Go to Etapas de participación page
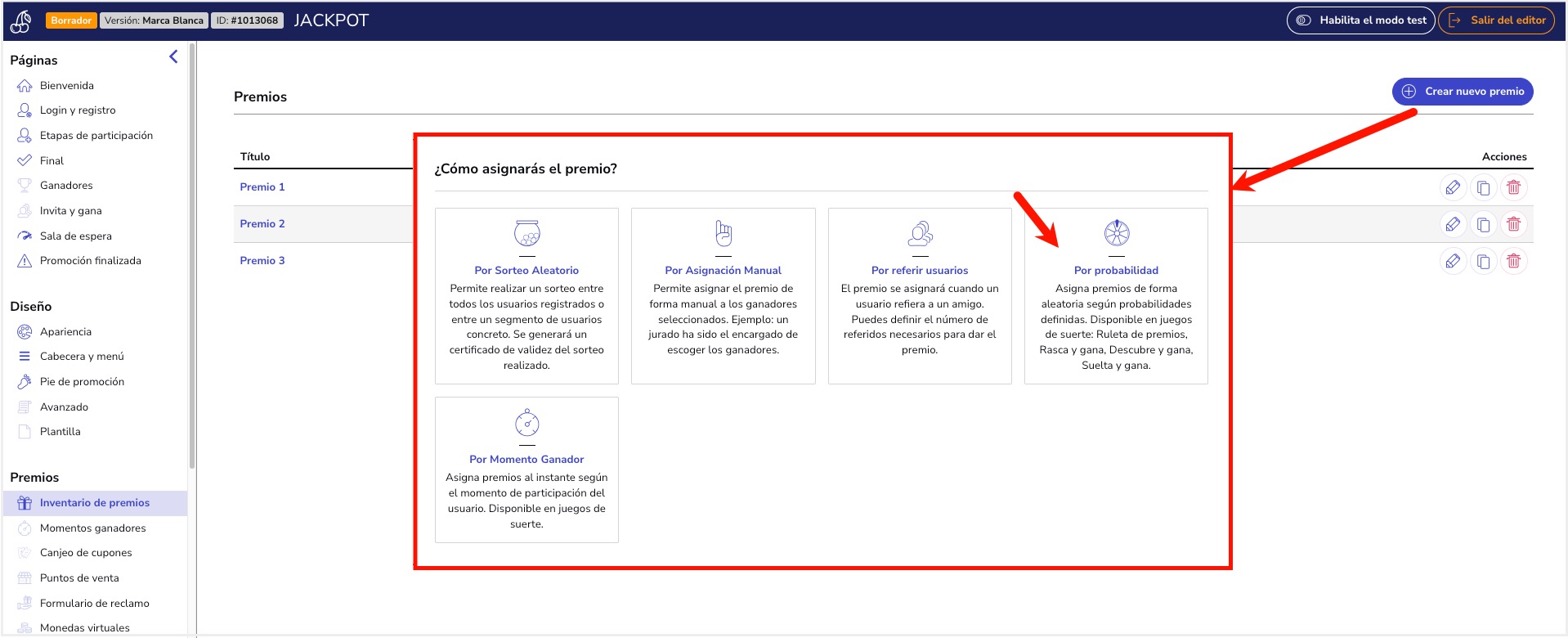The height and width of the screenshot is (638, 1568). (96, 136)
